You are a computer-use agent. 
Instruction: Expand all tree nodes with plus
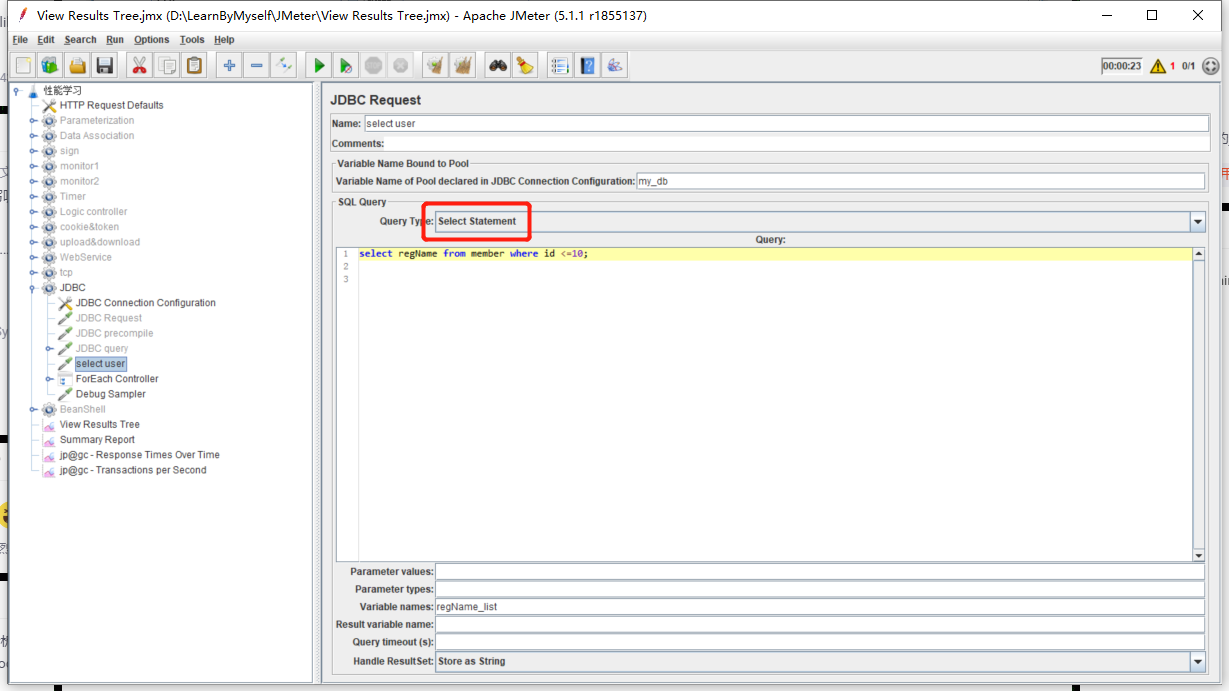click(229, 66)
